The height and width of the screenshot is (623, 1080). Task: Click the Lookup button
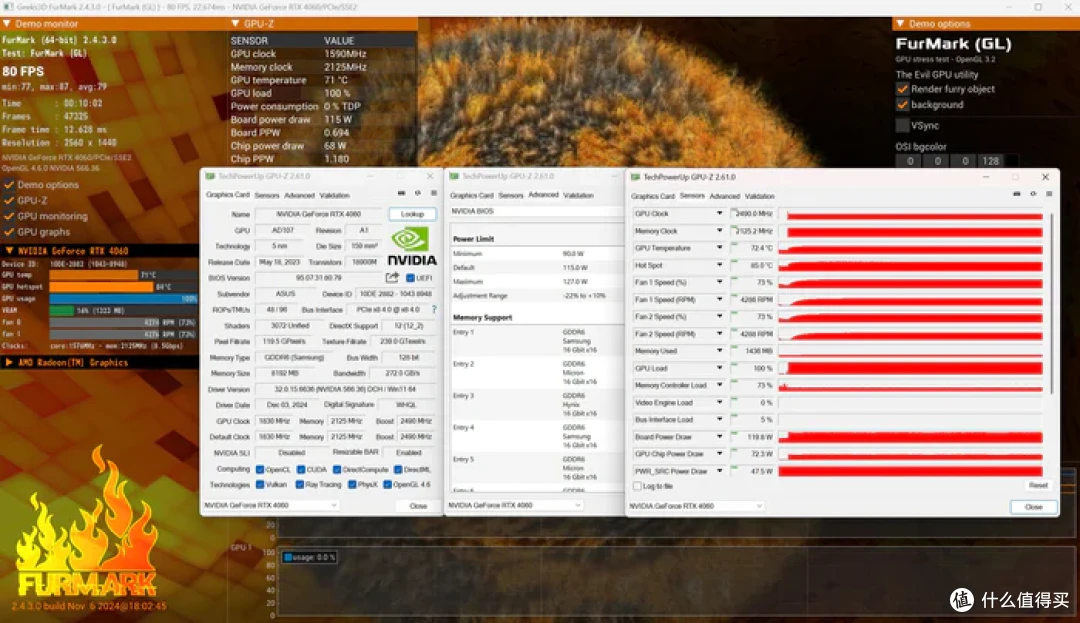(x=412, y=214)
